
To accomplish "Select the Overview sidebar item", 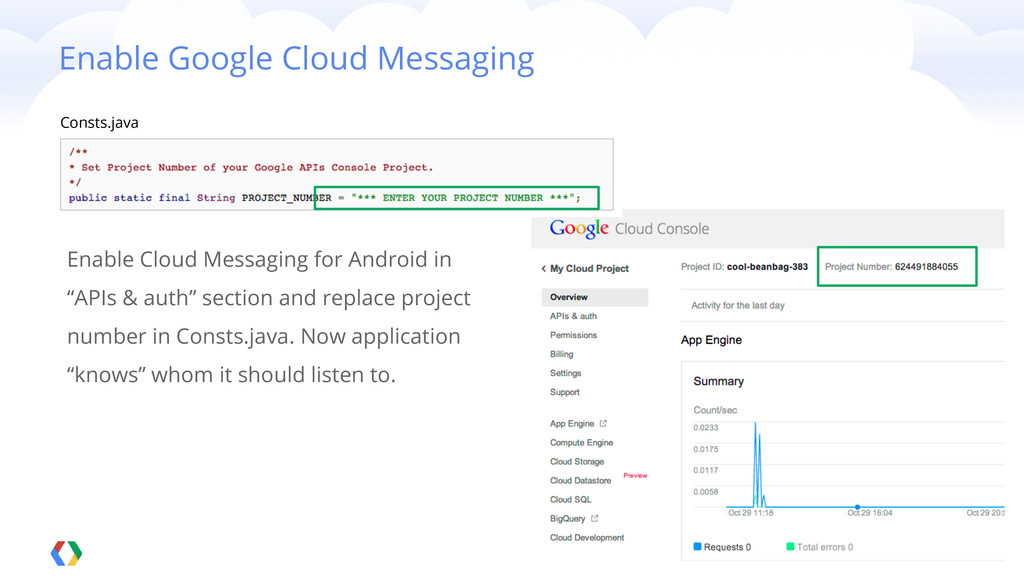I will [x=594, y=297].
